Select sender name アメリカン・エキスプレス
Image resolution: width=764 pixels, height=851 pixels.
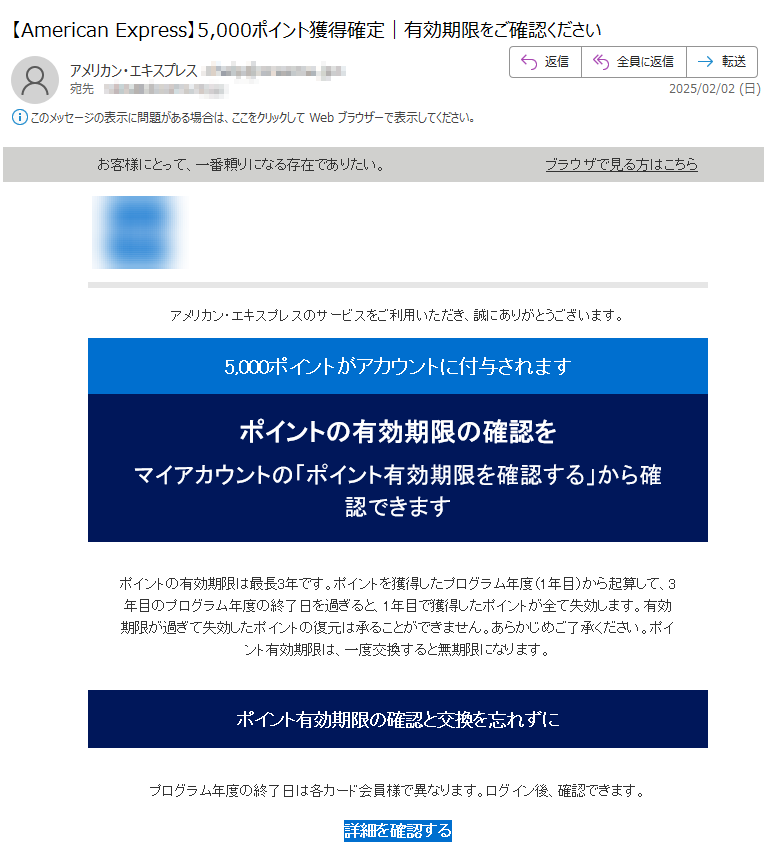(x=133, y=71)
